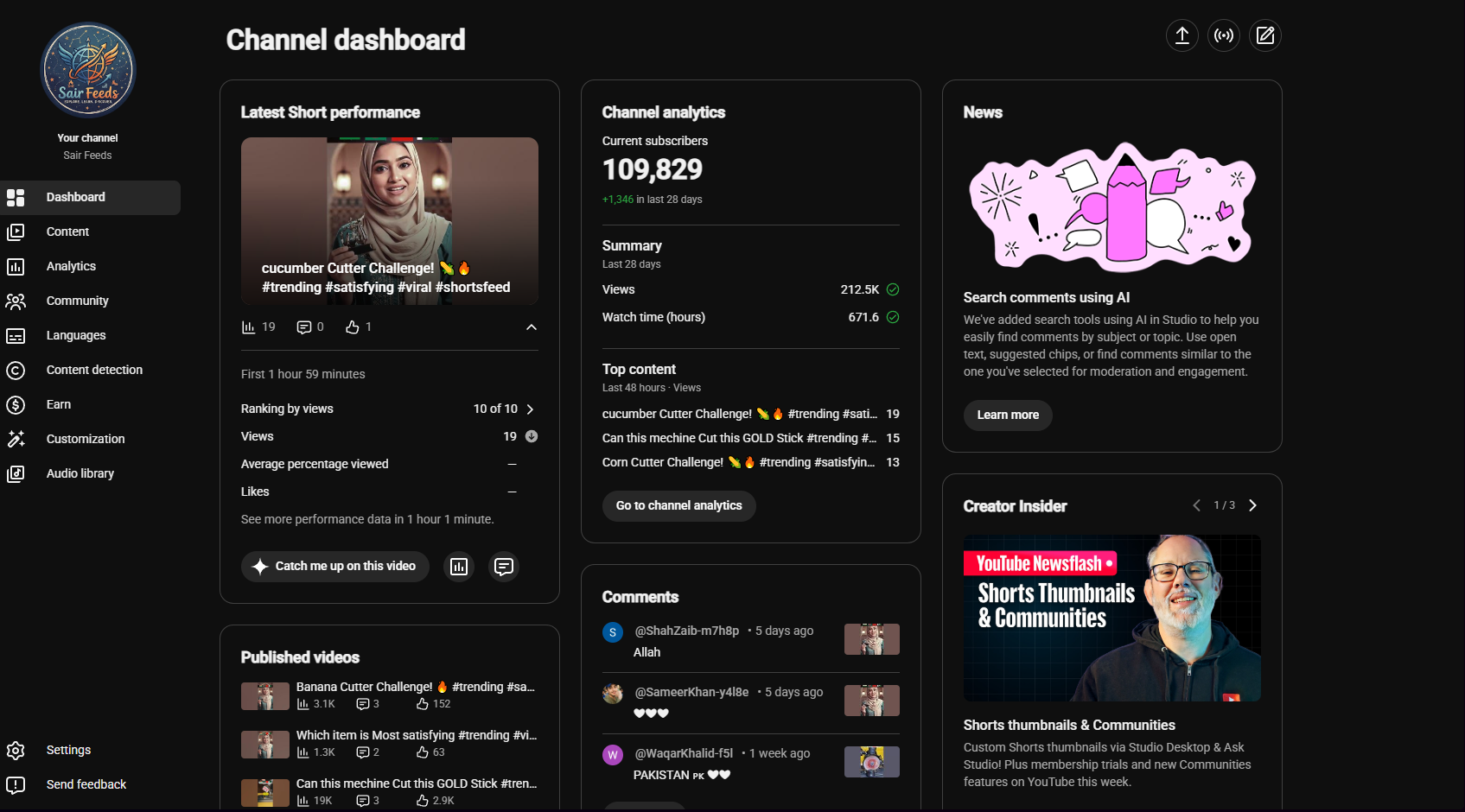
Task: Open Settings in the sidebar
Action: click(x=90, y=750)
